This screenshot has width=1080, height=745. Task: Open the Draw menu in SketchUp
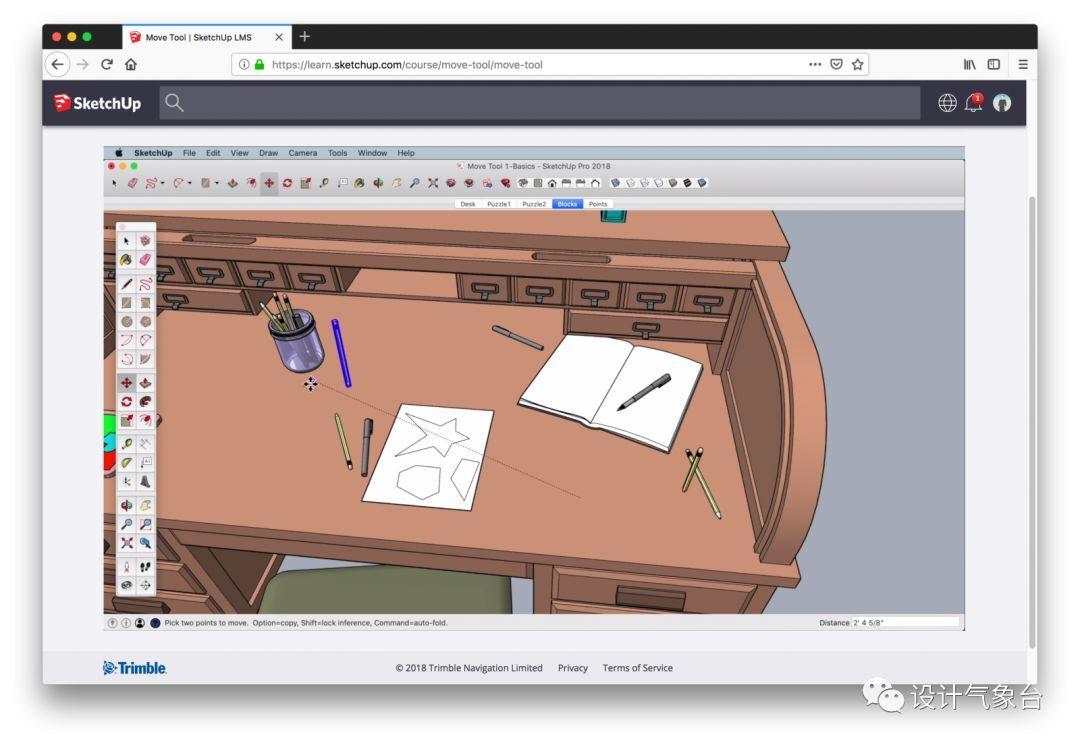pos(269,153)
